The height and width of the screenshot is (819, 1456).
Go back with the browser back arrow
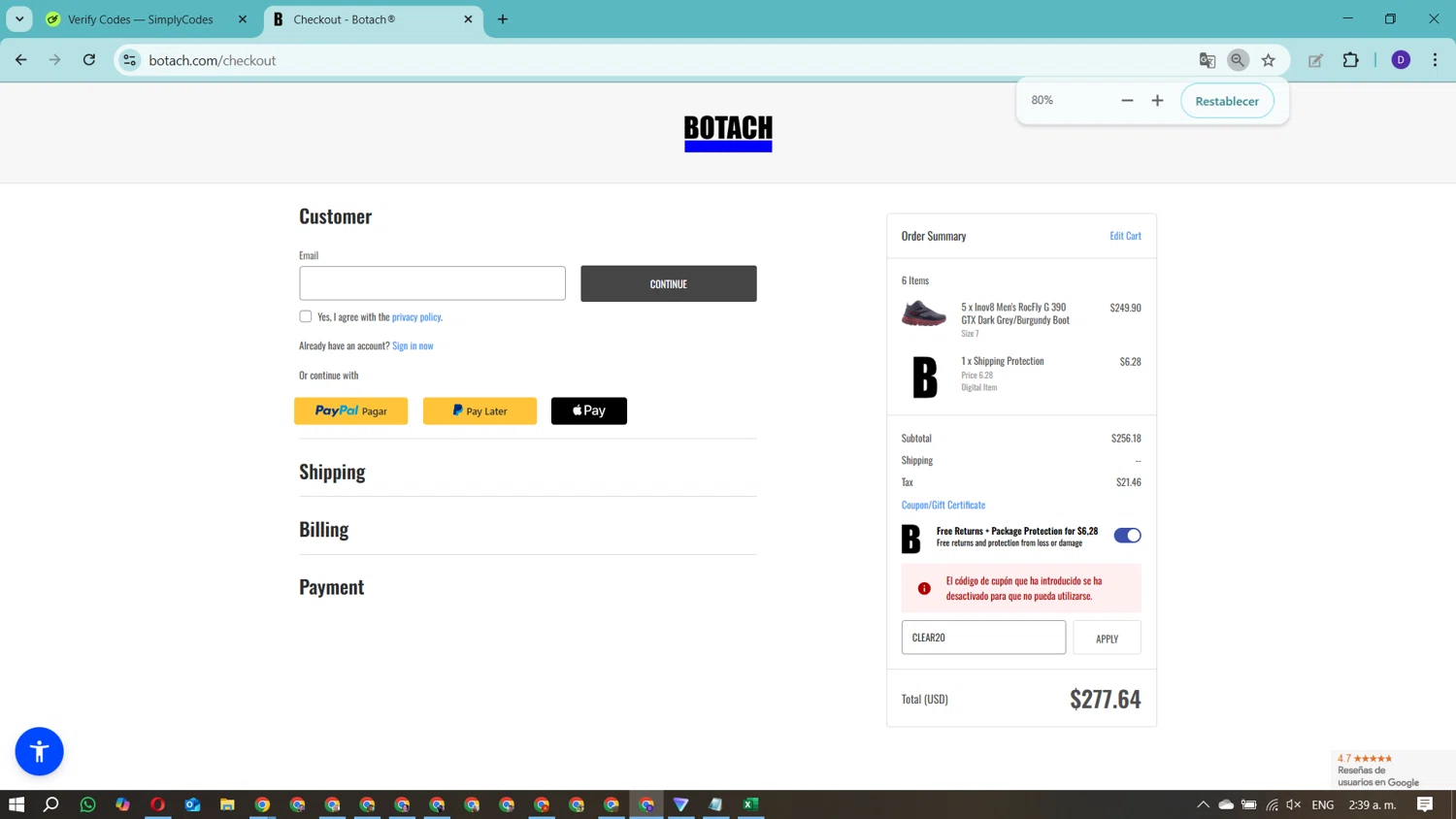coord(20,60)
